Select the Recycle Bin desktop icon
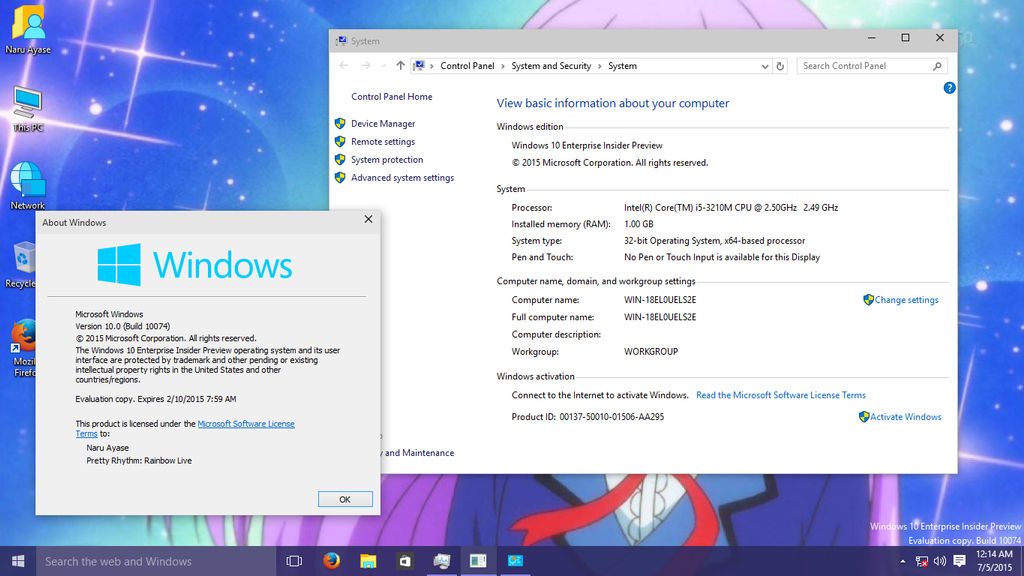The height and width of the screenshot is (576, 1024). pos(22,265)
